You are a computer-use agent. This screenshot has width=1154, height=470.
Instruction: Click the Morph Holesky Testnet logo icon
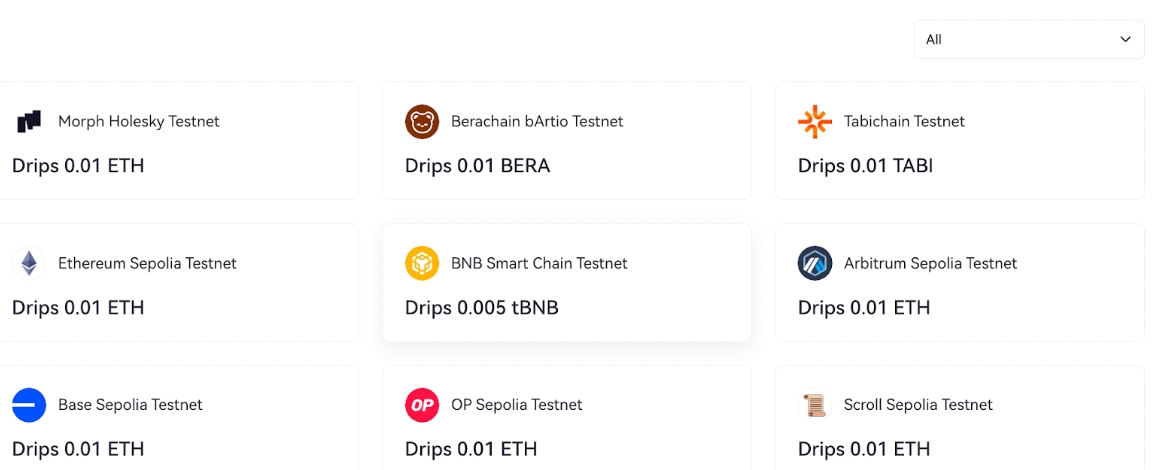coord(29,122)
